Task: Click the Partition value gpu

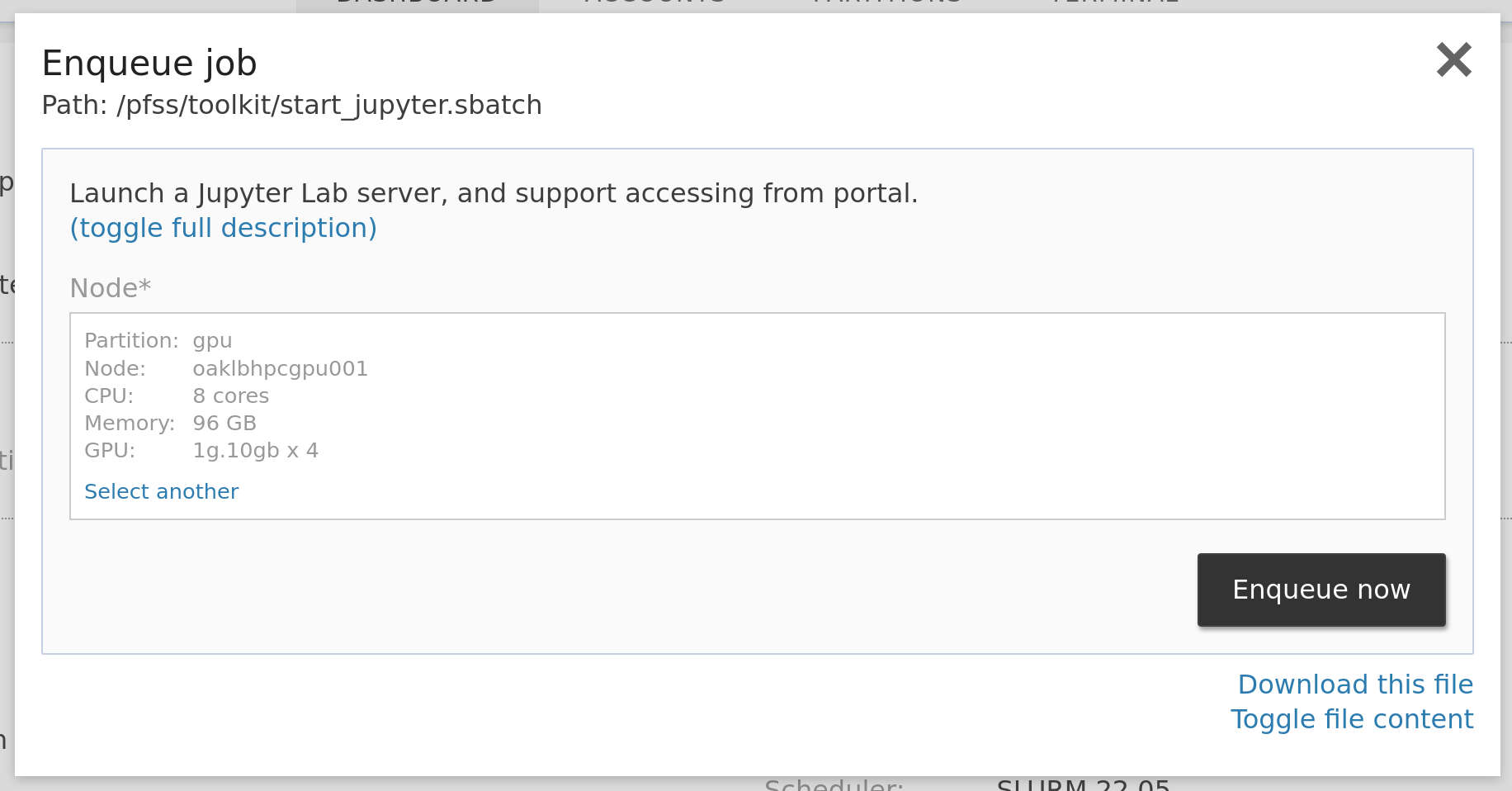Action: tap(212, 341)
